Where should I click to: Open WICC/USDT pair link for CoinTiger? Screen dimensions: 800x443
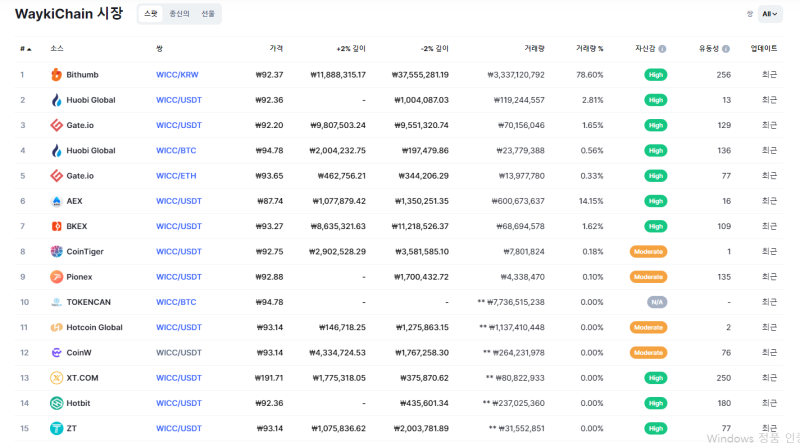pos(179,252)
